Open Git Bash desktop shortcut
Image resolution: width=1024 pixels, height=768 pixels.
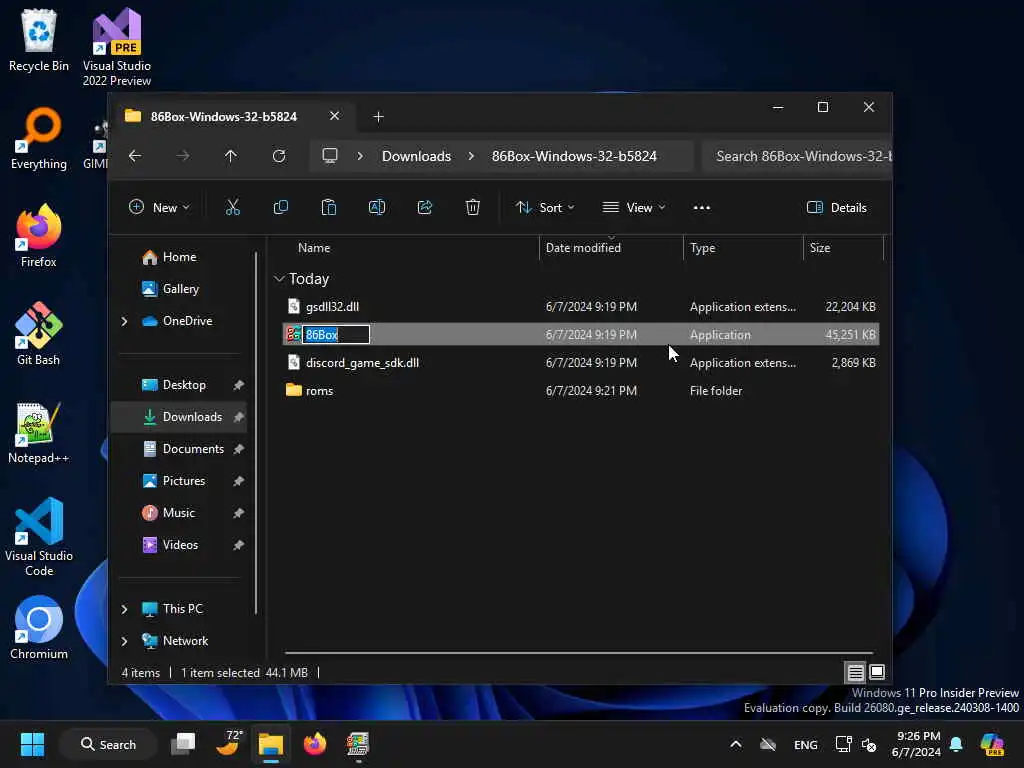pos(39,334)
